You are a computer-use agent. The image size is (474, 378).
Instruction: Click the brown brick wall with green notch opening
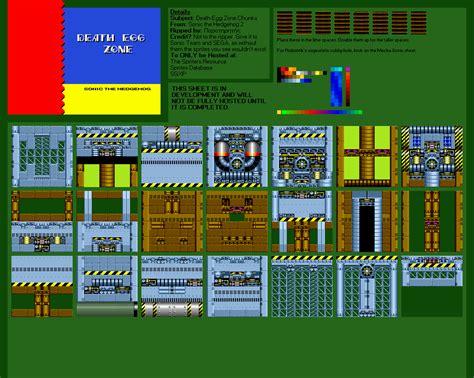[237, 221]
